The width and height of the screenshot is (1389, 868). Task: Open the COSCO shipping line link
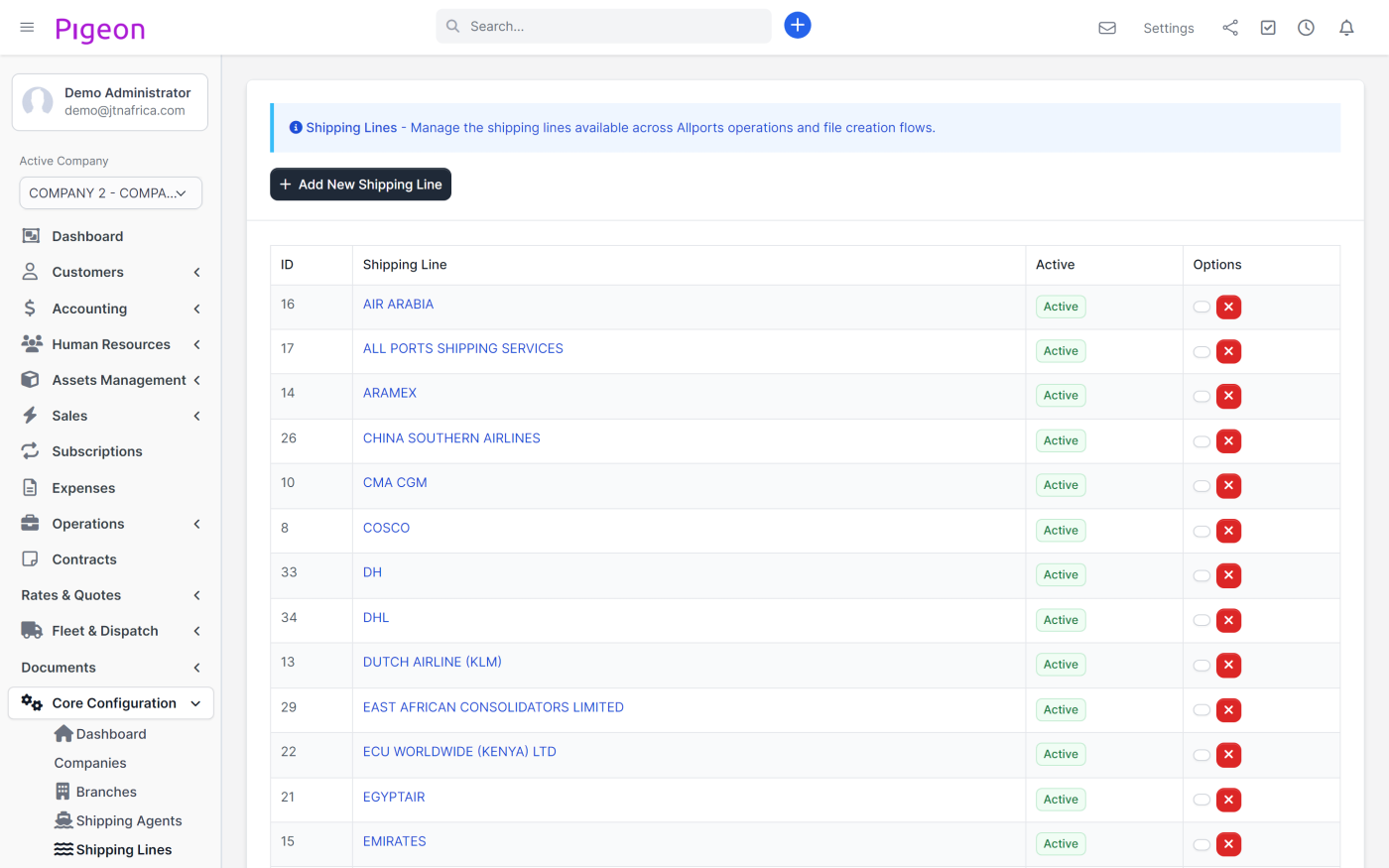point(386,528)
